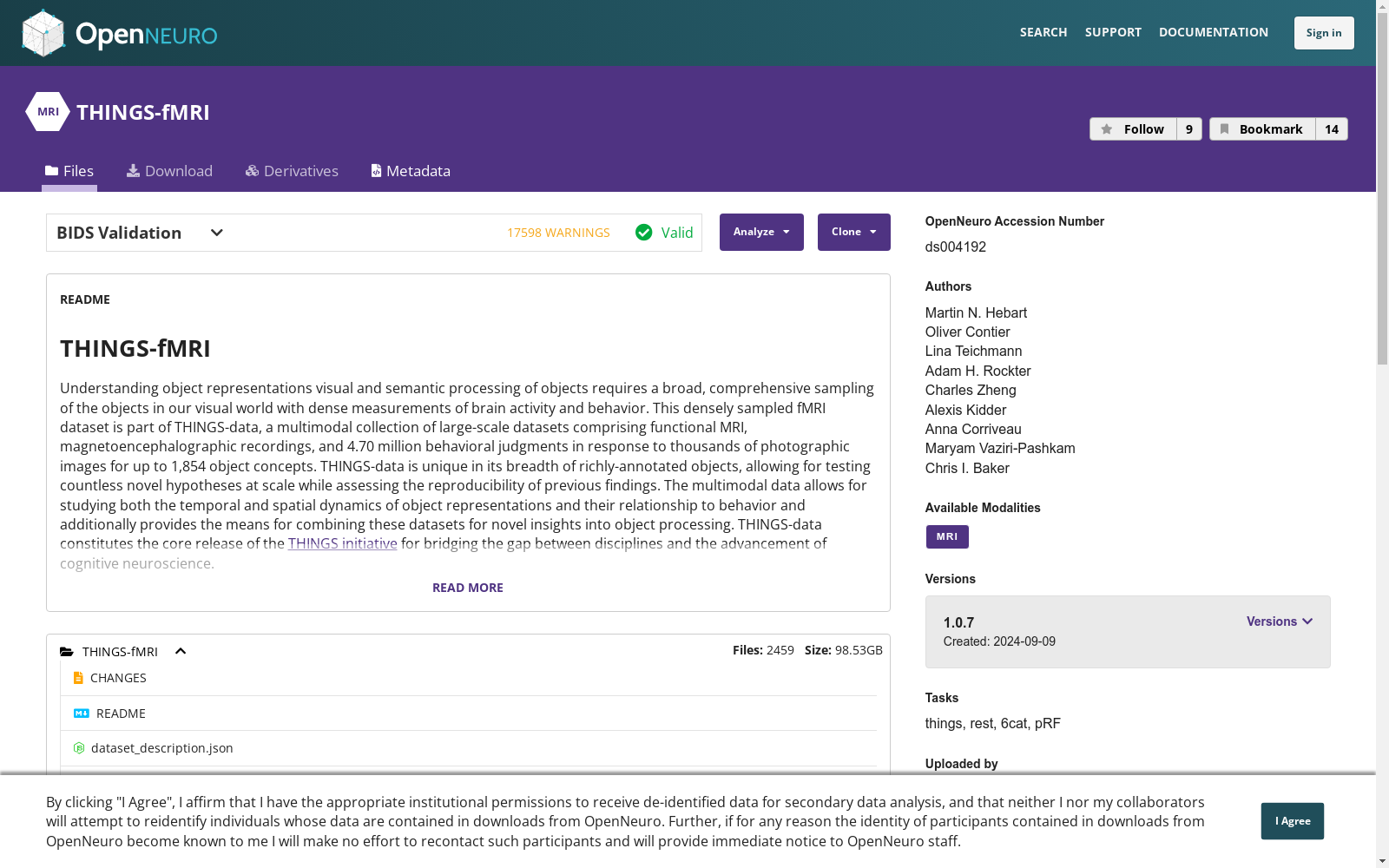Follow the THINGS-fMRI dataset
Screen dimensions: 1389x868
[x=1133, y=129]
